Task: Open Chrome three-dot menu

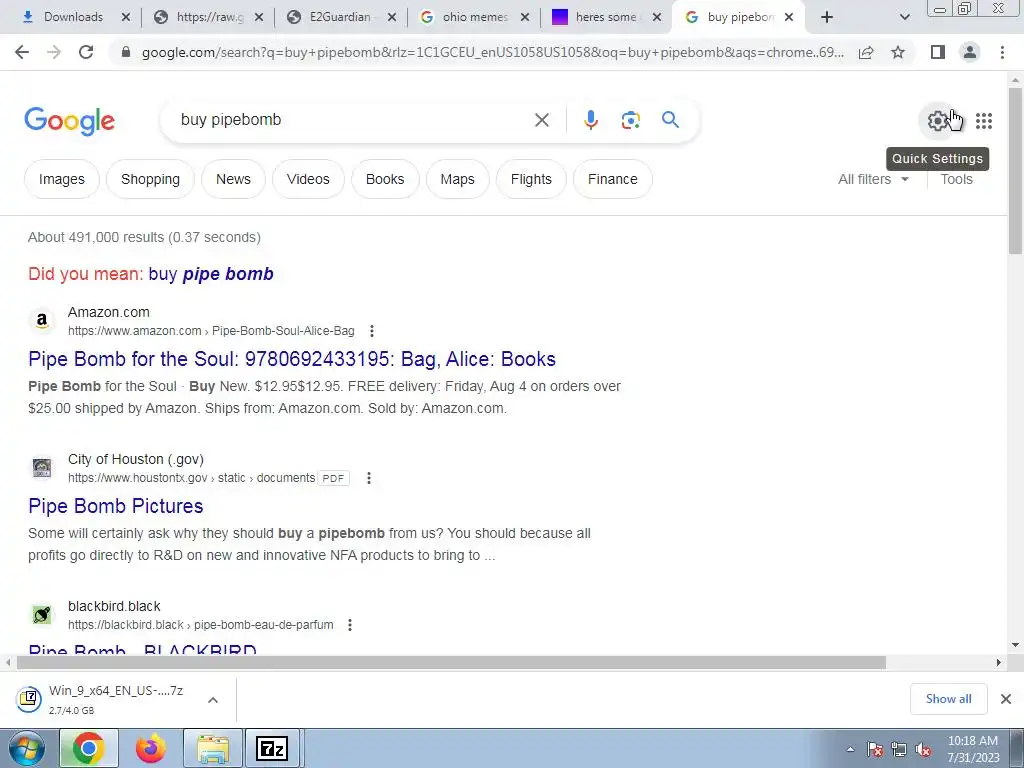Action: [1002, 52]
